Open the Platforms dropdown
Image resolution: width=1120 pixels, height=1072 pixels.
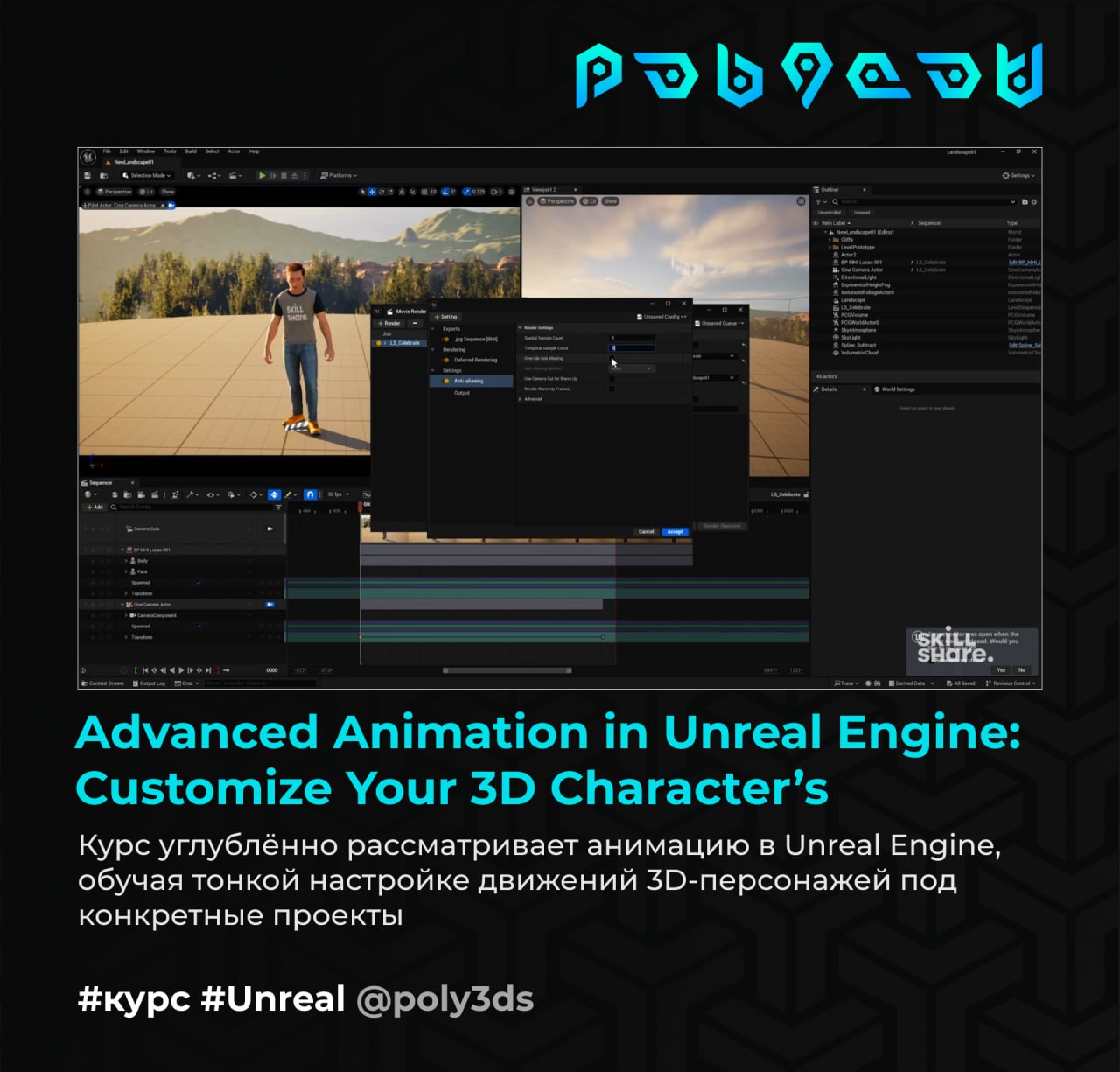coord(339,176)
